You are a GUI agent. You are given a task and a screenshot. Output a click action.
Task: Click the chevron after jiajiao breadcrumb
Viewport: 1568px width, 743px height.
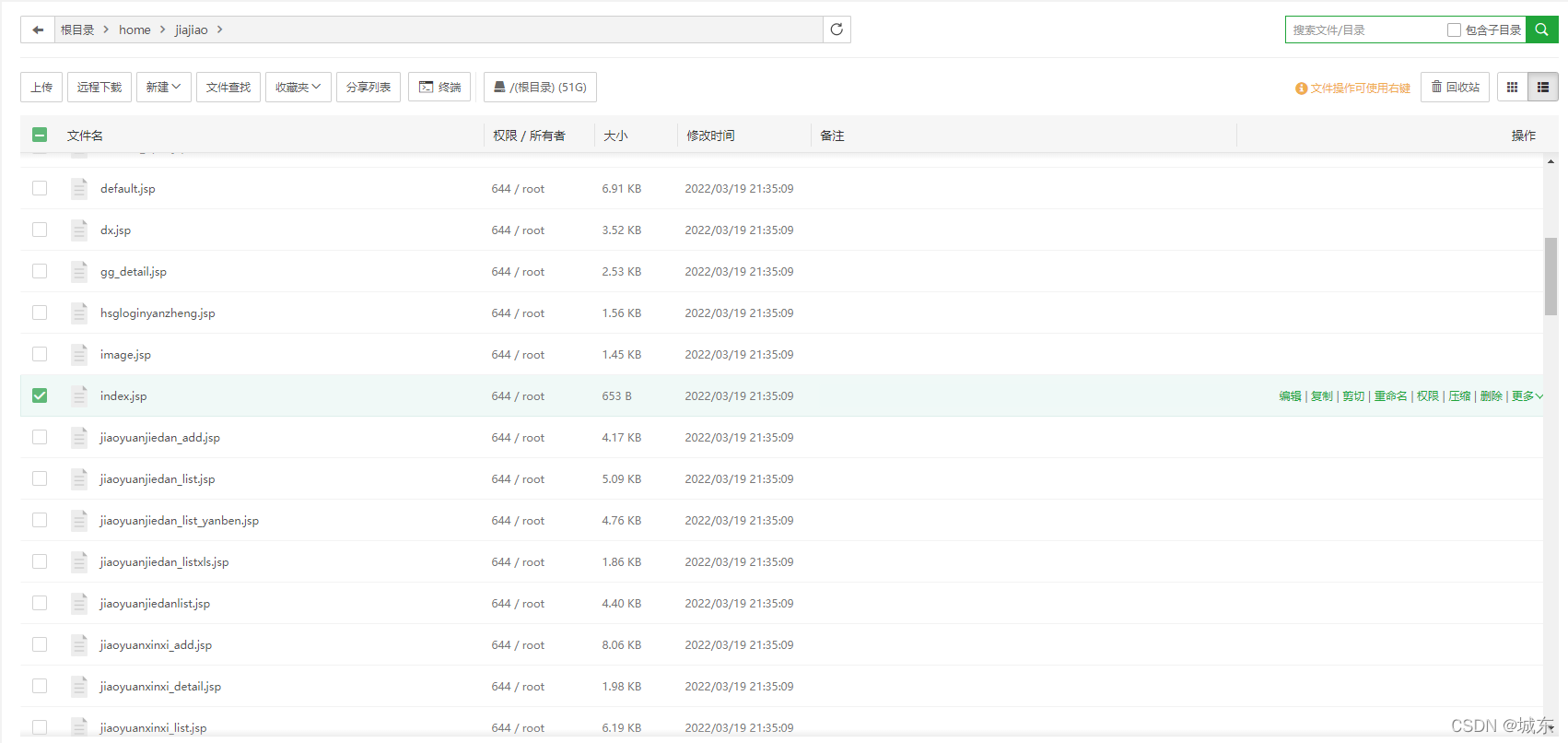click(219, 29)
